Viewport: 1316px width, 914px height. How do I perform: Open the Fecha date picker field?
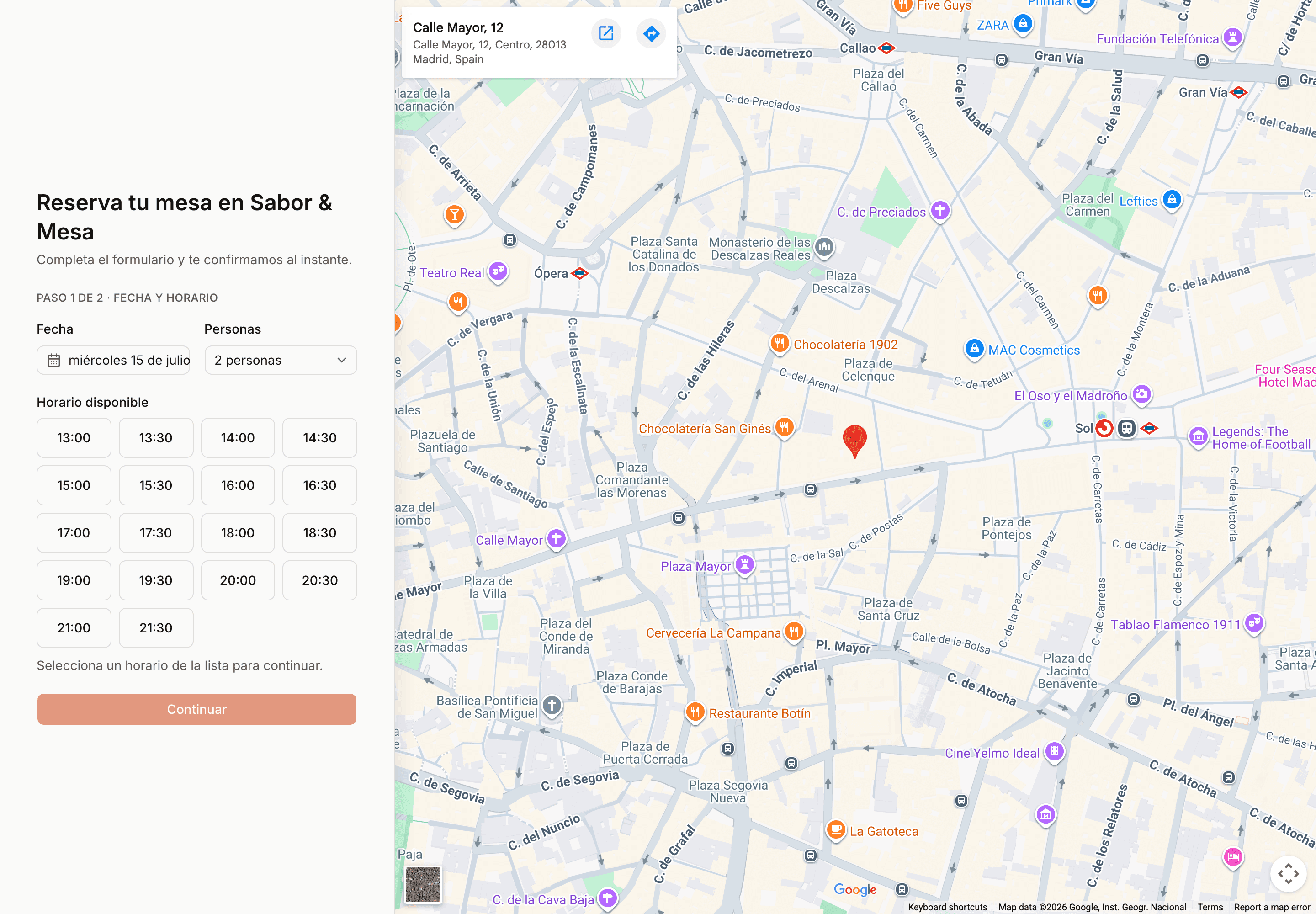(113, 360)
